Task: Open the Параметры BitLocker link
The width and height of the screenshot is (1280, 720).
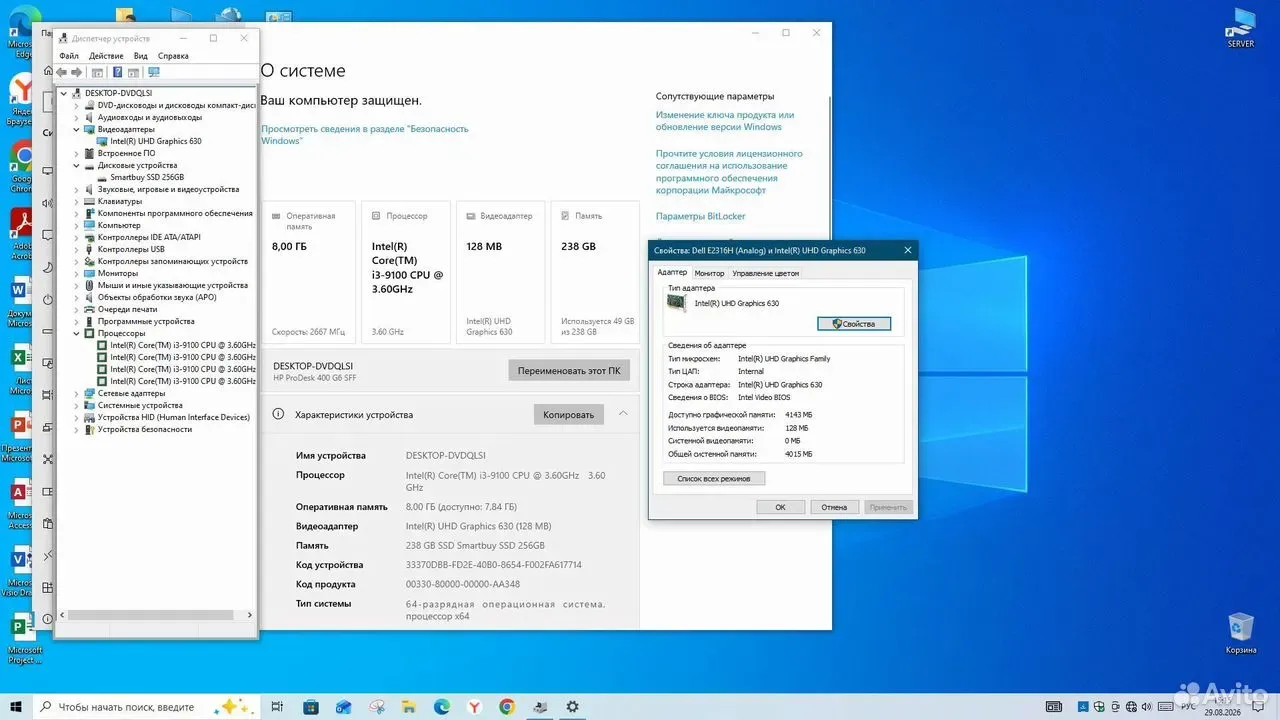Action: tap(701, 216)
